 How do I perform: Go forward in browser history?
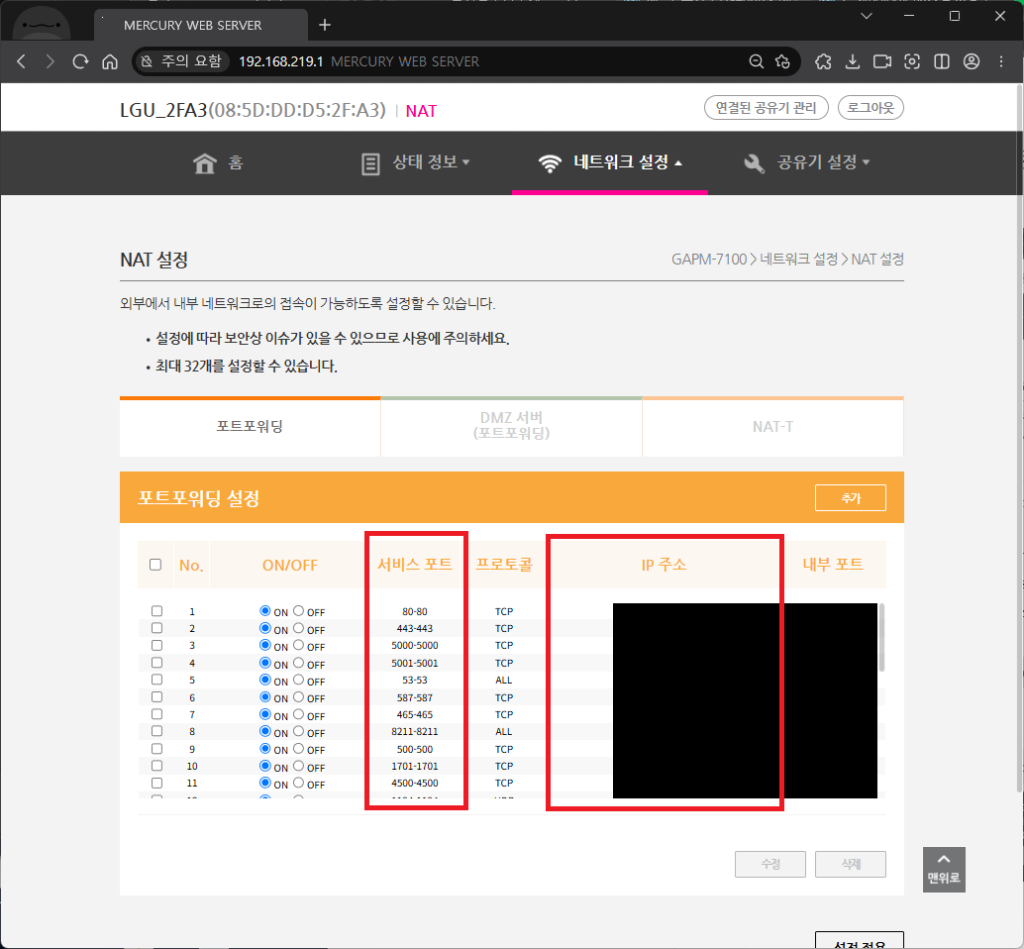point(50,61)
